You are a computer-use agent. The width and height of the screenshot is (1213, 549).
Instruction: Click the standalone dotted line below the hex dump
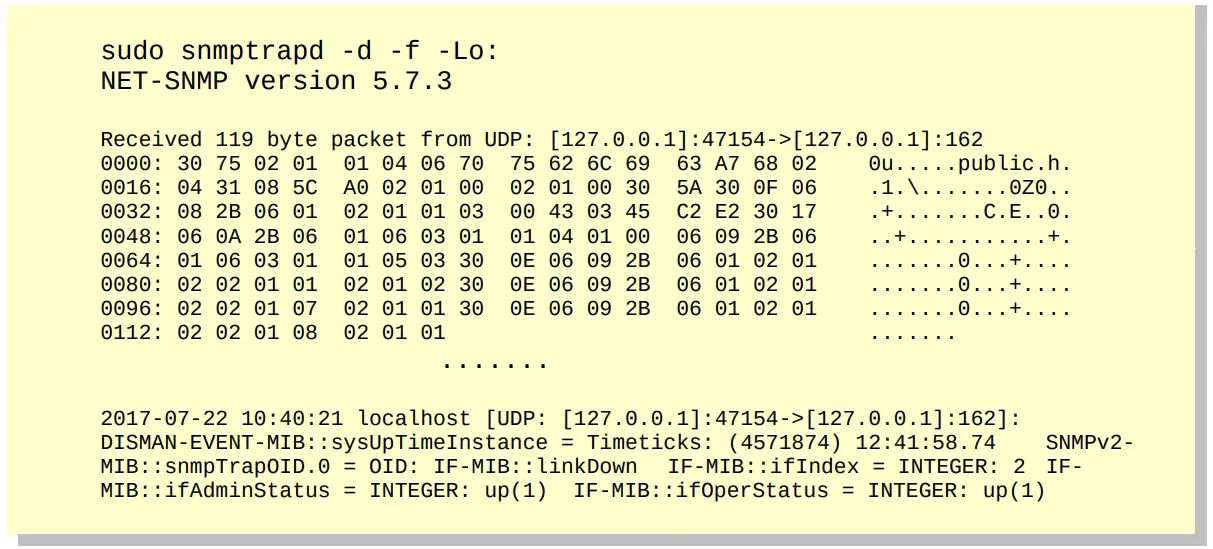tap(494, 365)
